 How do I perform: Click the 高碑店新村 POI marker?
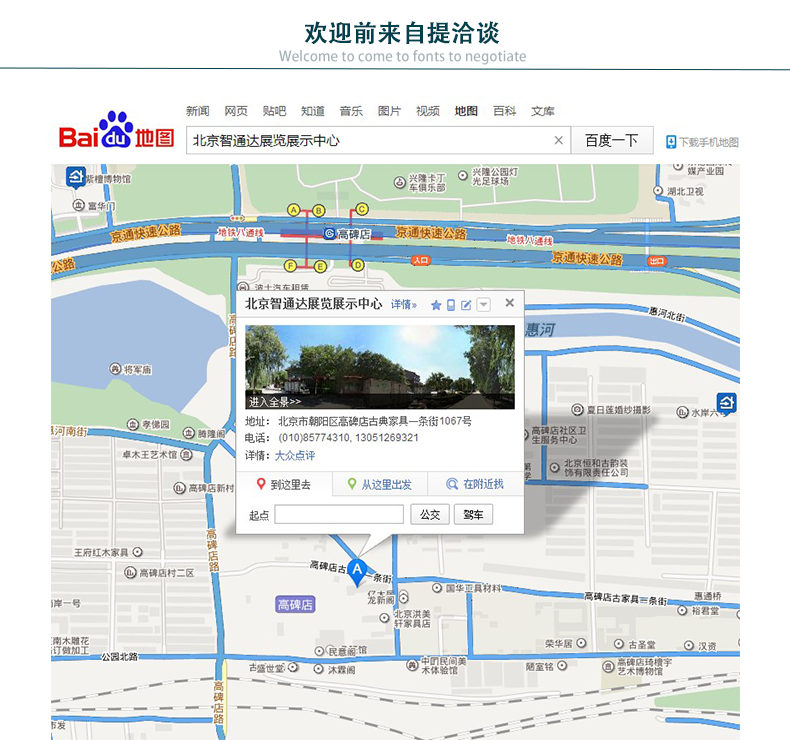click(179, 488)
